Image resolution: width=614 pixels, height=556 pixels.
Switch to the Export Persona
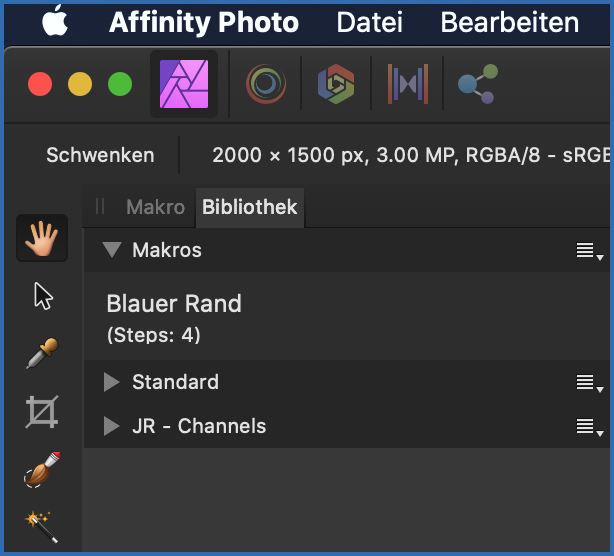coord(476,85)
